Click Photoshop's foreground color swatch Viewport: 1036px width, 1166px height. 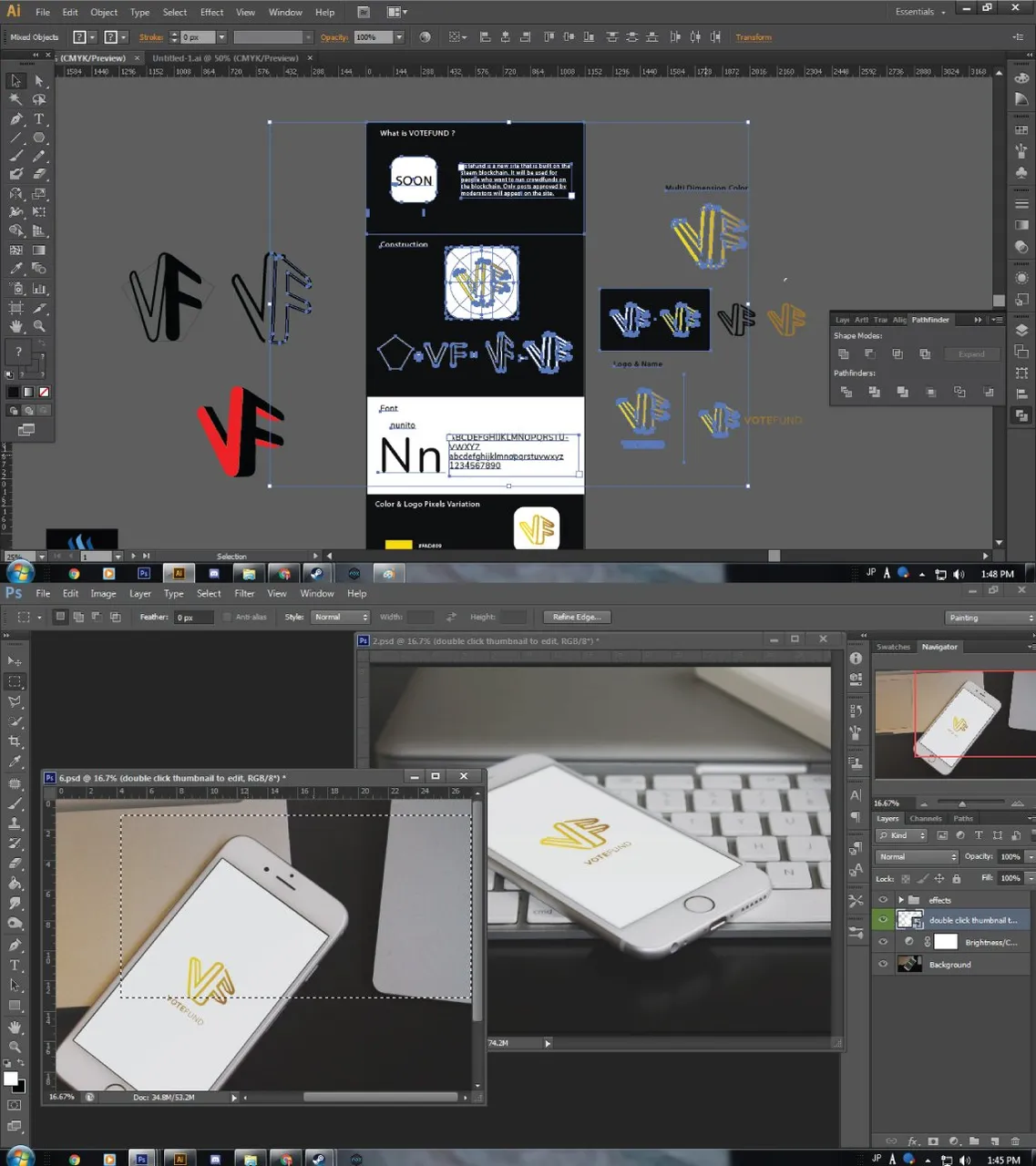[10, 1079]
